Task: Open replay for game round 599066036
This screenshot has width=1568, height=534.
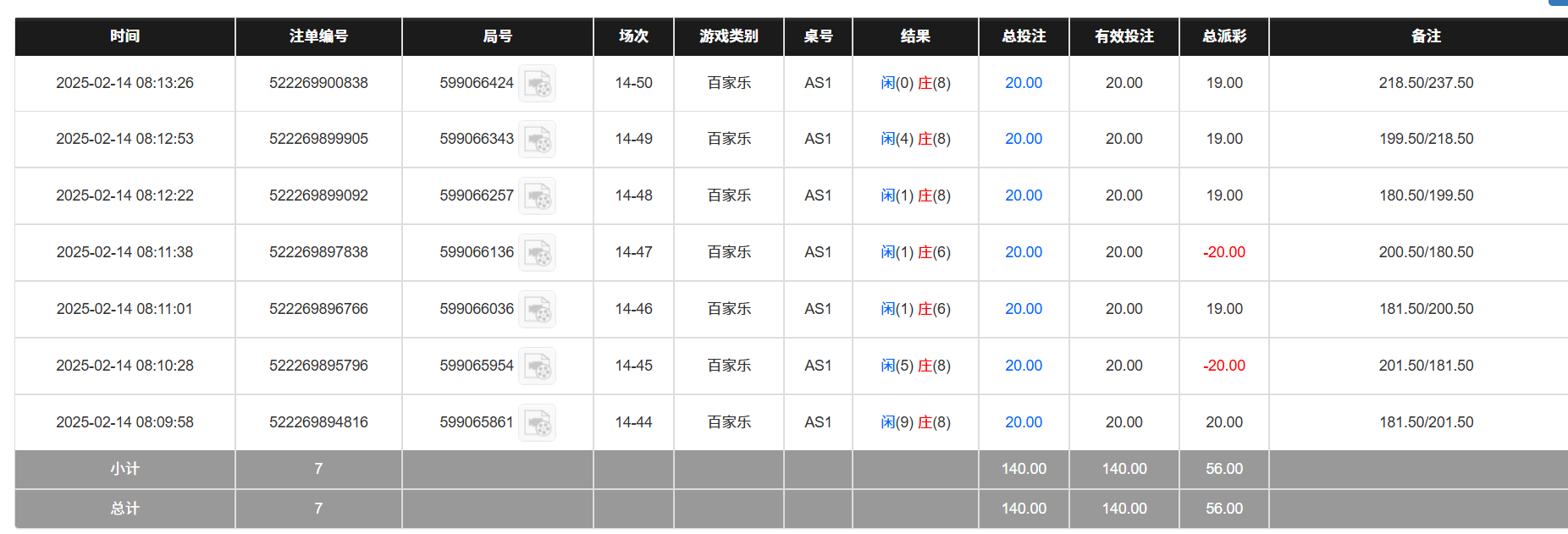Action: [538, 309]
